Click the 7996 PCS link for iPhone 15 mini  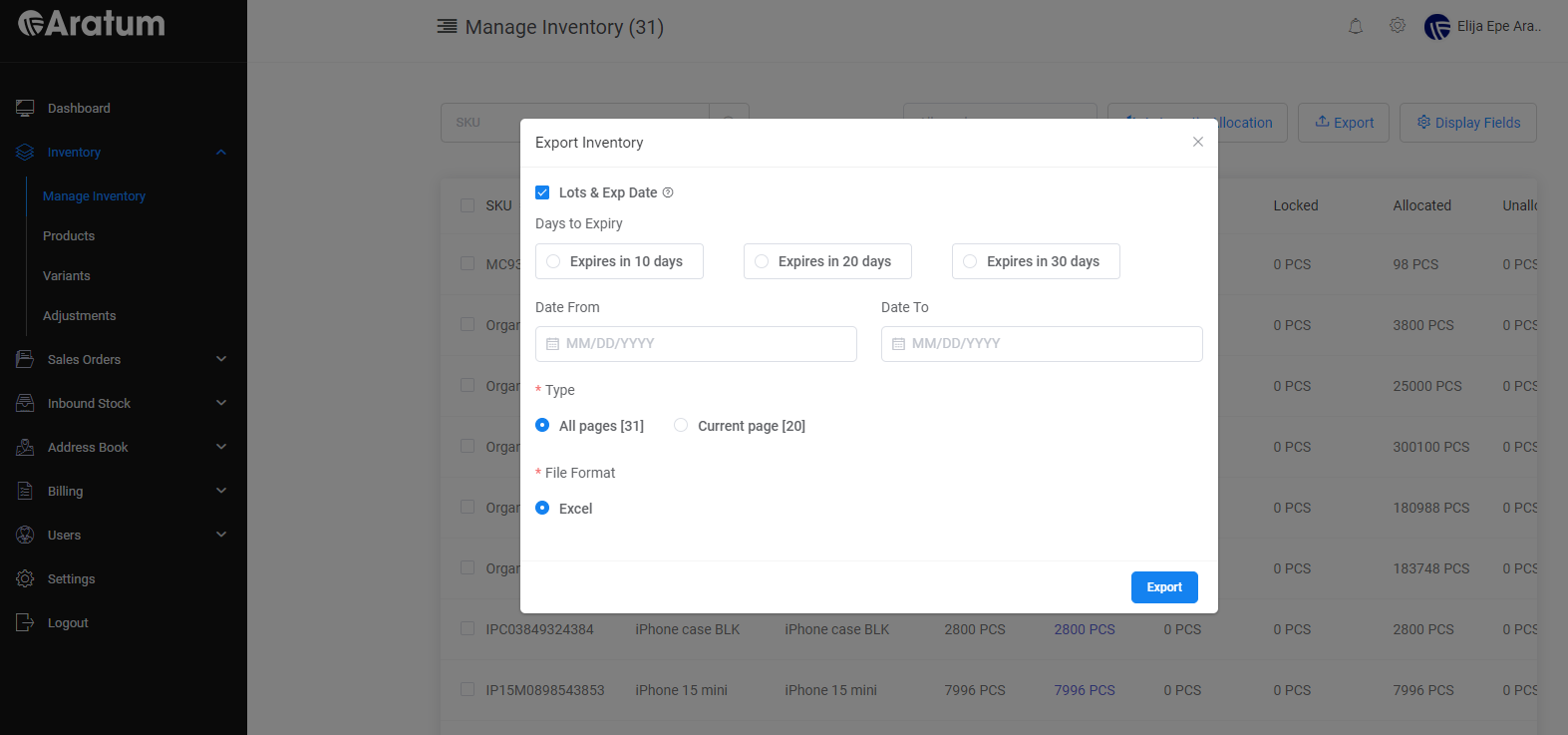[1085, 690]
